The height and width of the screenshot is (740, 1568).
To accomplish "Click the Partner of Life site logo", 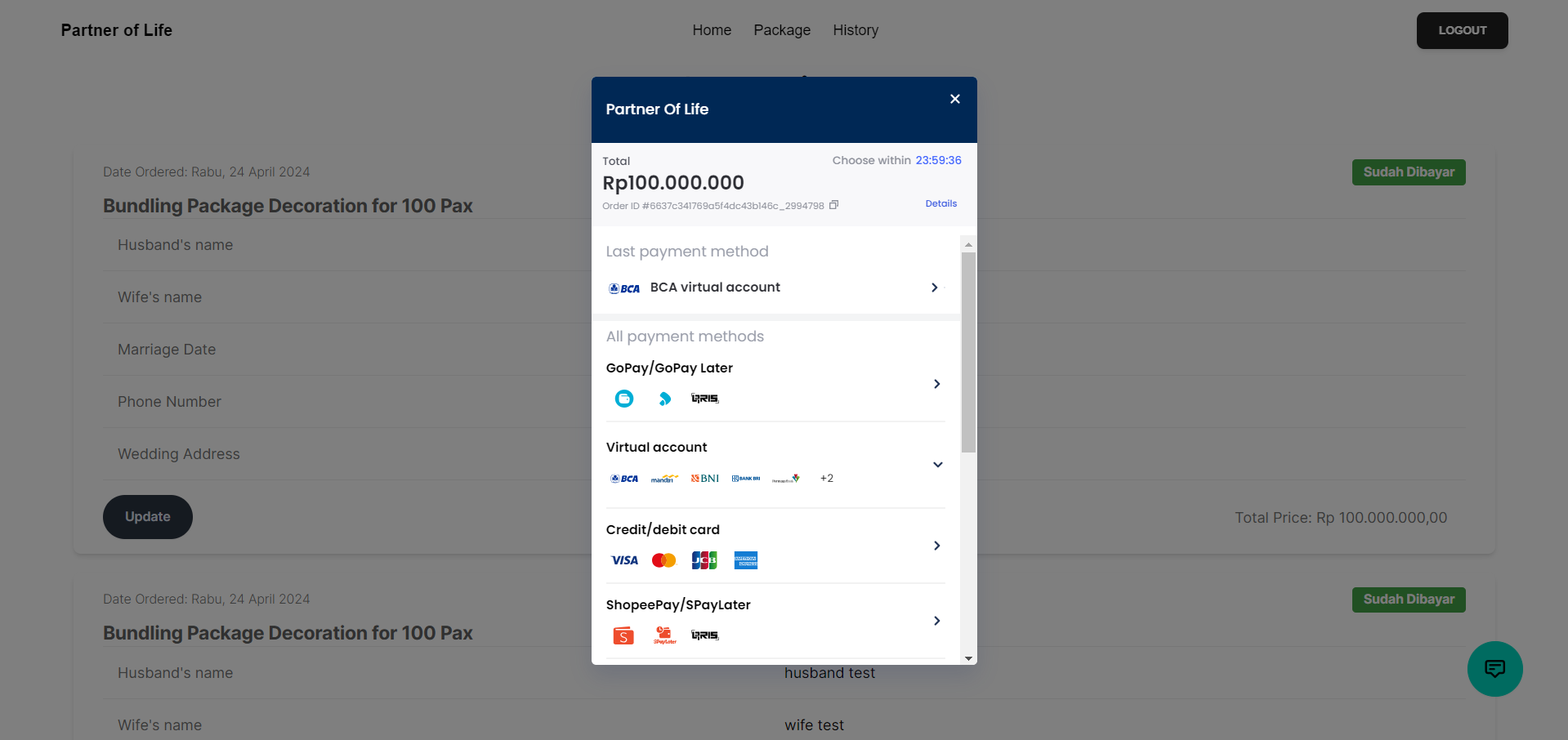I will 117,30.
